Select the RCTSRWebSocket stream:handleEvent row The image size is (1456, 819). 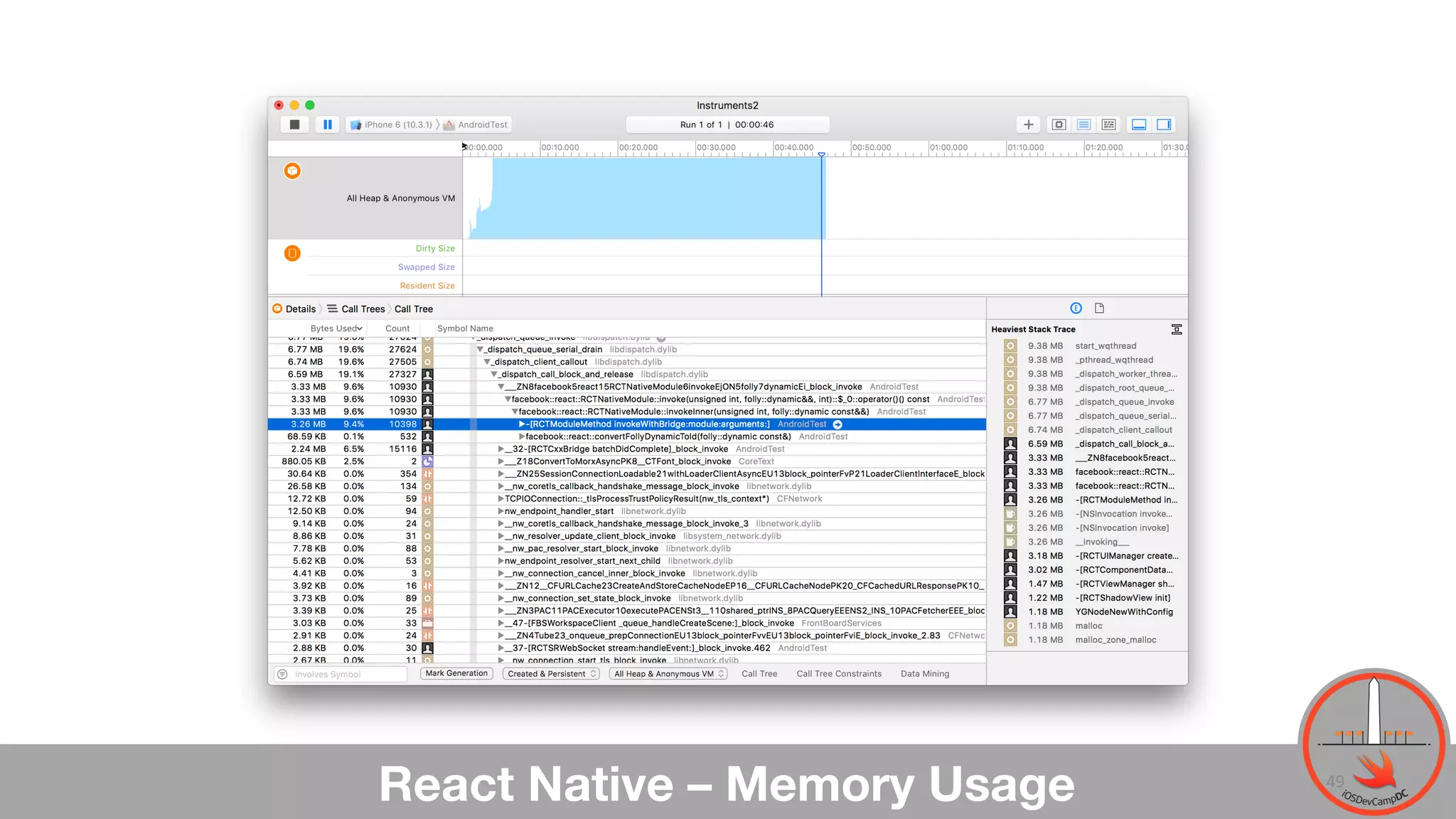tap(626, 648)
